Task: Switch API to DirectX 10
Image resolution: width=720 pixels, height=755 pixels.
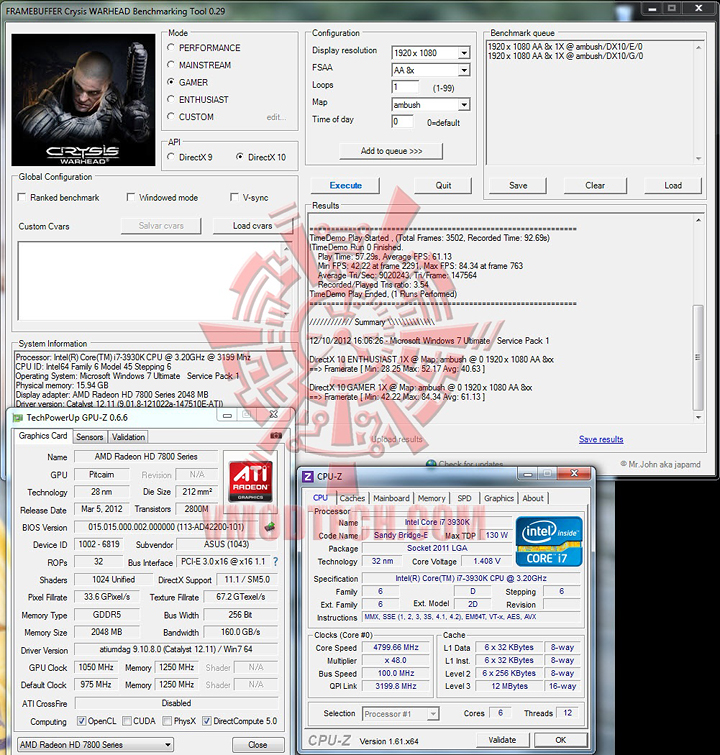Action: tap(239, 157)
